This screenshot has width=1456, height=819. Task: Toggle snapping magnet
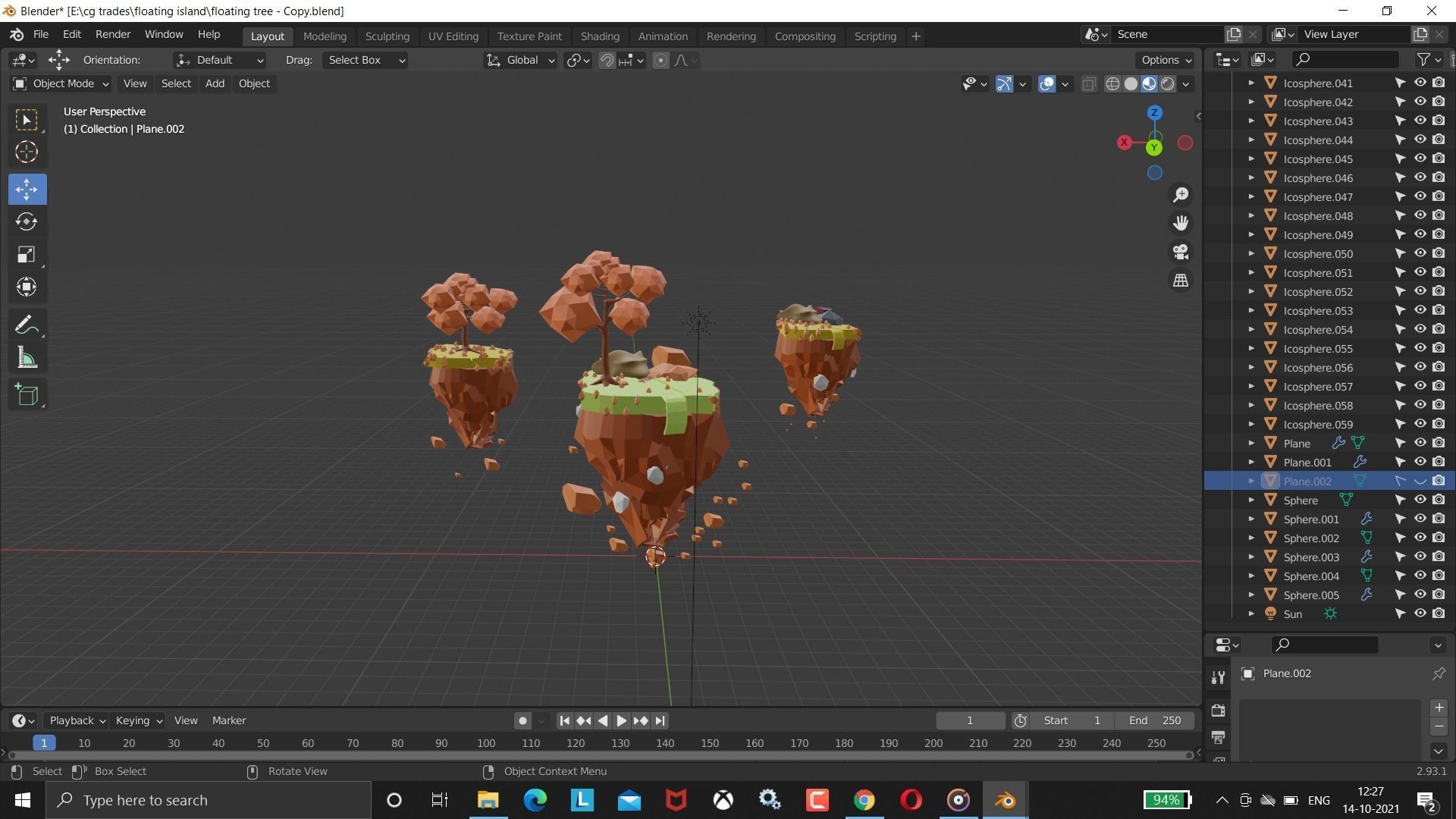(607, 60)
